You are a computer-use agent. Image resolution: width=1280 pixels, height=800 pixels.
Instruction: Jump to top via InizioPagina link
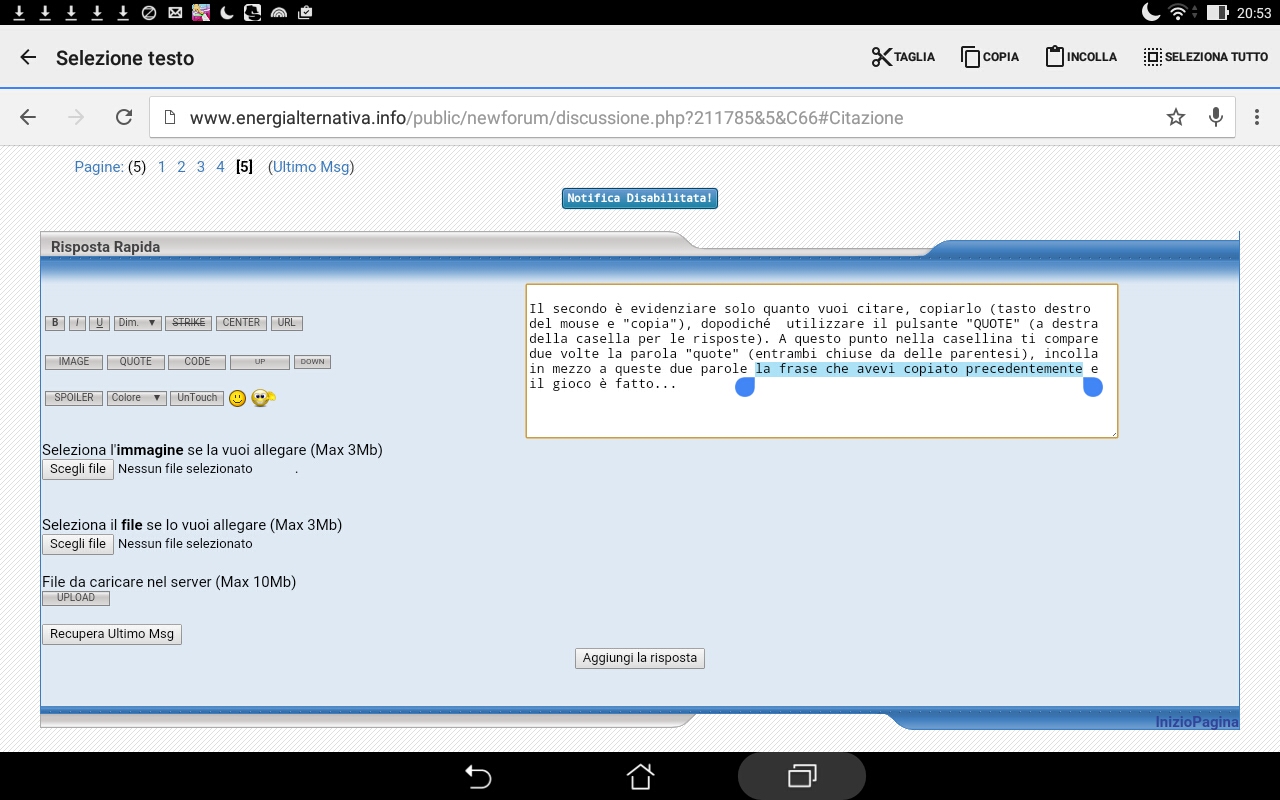(1197, 722)
